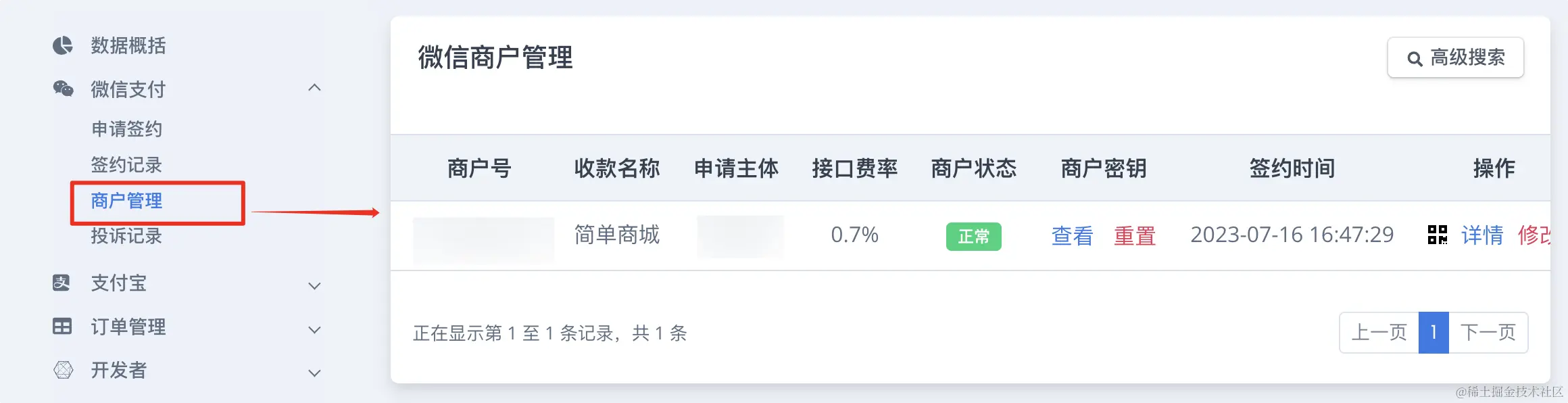Screen dimensions: 1568x403
Task: Open 投诉记录 in the sidebar
Action: pos(126,236)
